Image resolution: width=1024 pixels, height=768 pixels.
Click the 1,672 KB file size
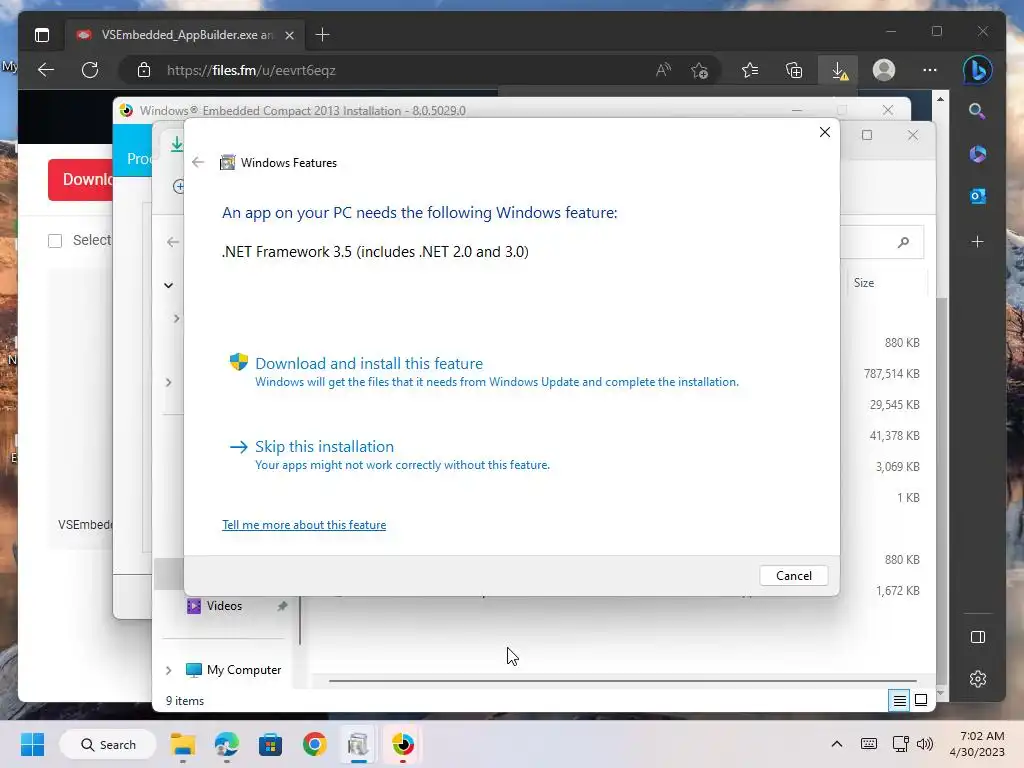897,590
